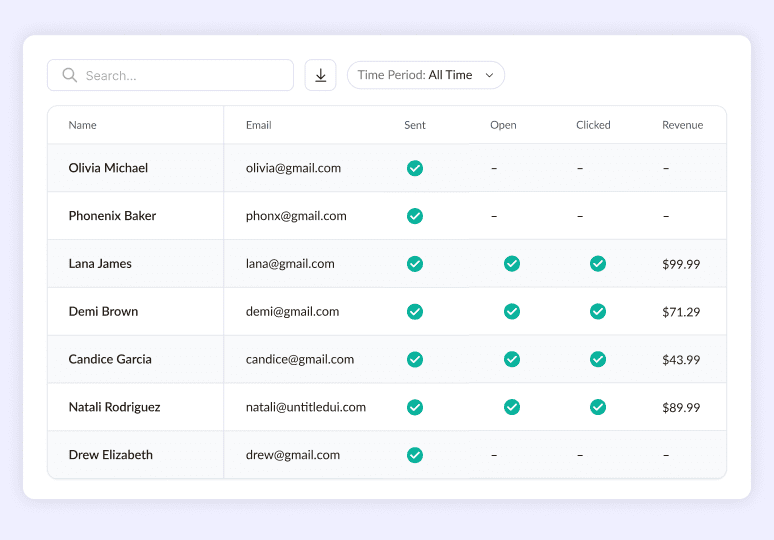Viewport: 774px width, 540px height.
Task: Click the Name column header
Action: point(82,125)
